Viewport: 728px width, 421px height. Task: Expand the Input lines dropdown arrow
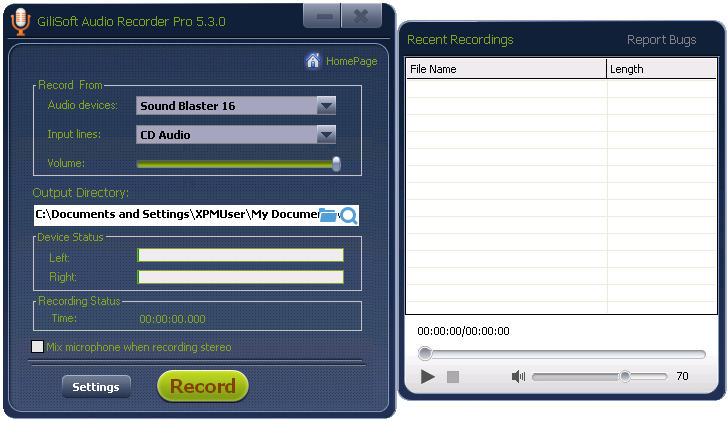pyautogui.click(x=326, y=135)
